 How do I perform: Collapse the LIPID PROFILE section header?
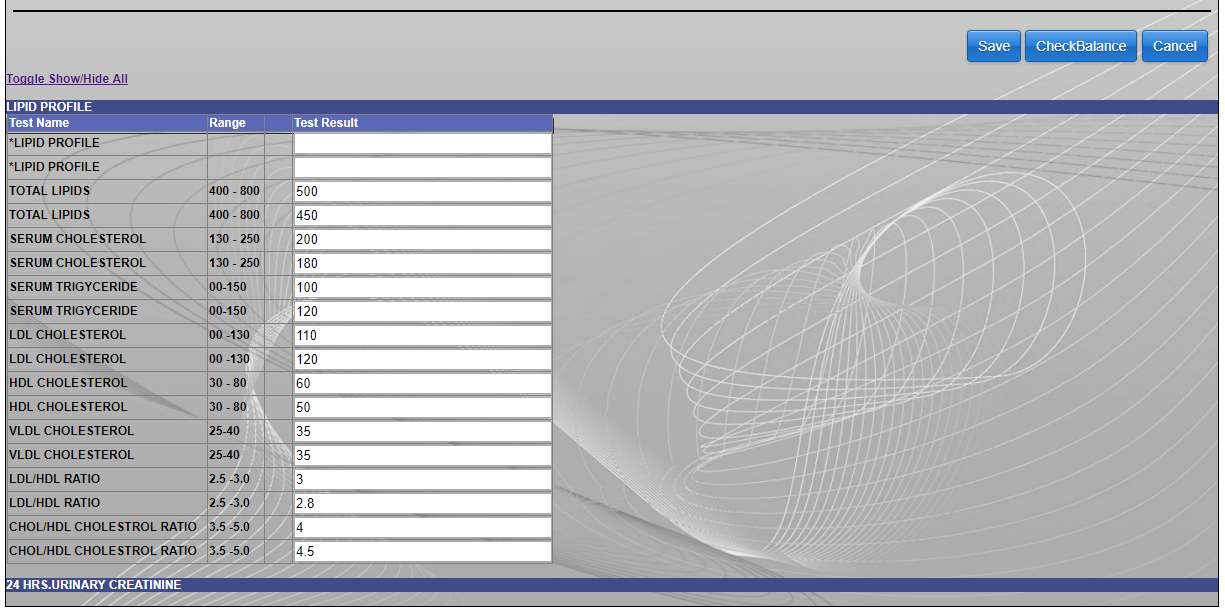click(50, 106)
